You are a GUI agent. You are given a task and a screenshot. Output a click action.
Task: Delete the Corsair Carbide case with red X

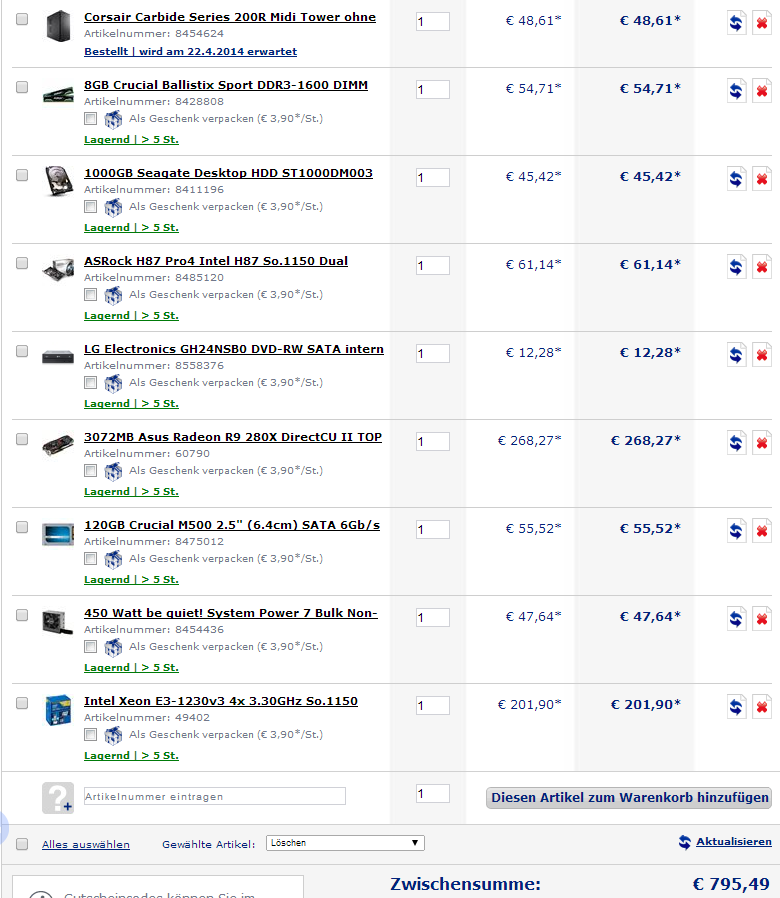point(762,23)
